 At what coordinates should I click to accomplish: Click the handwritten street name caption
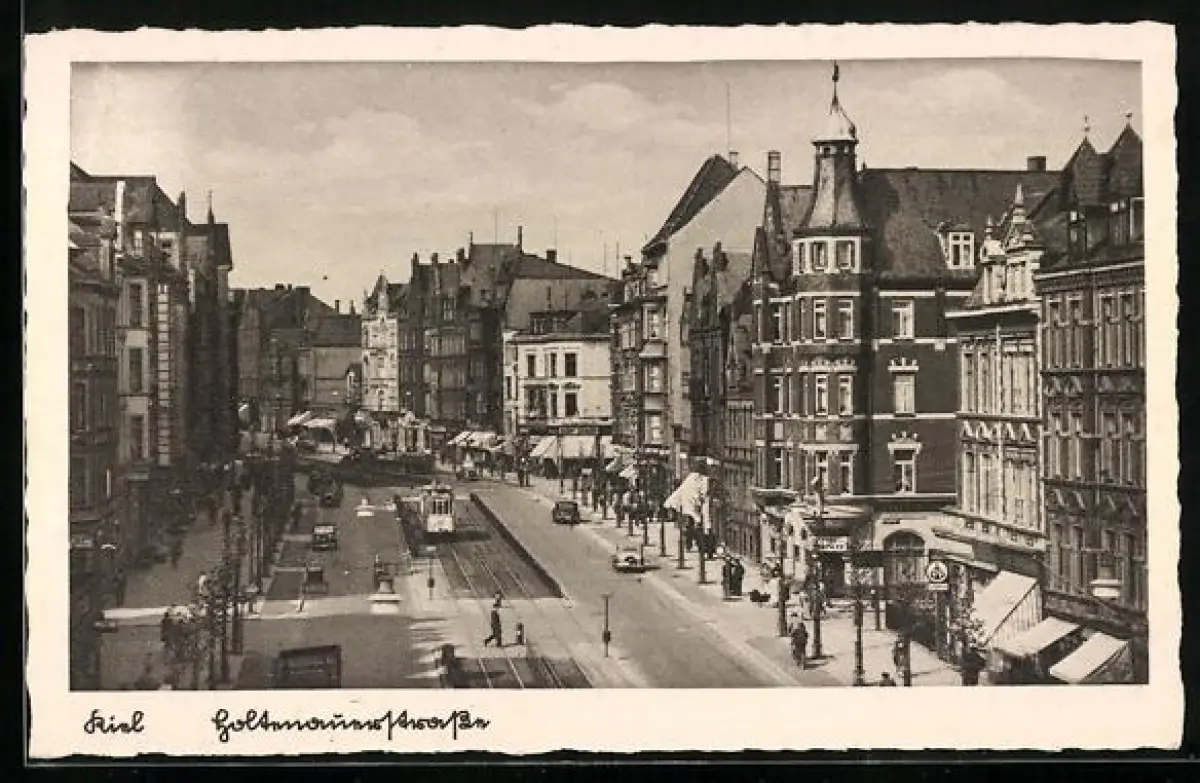point(350,724)
